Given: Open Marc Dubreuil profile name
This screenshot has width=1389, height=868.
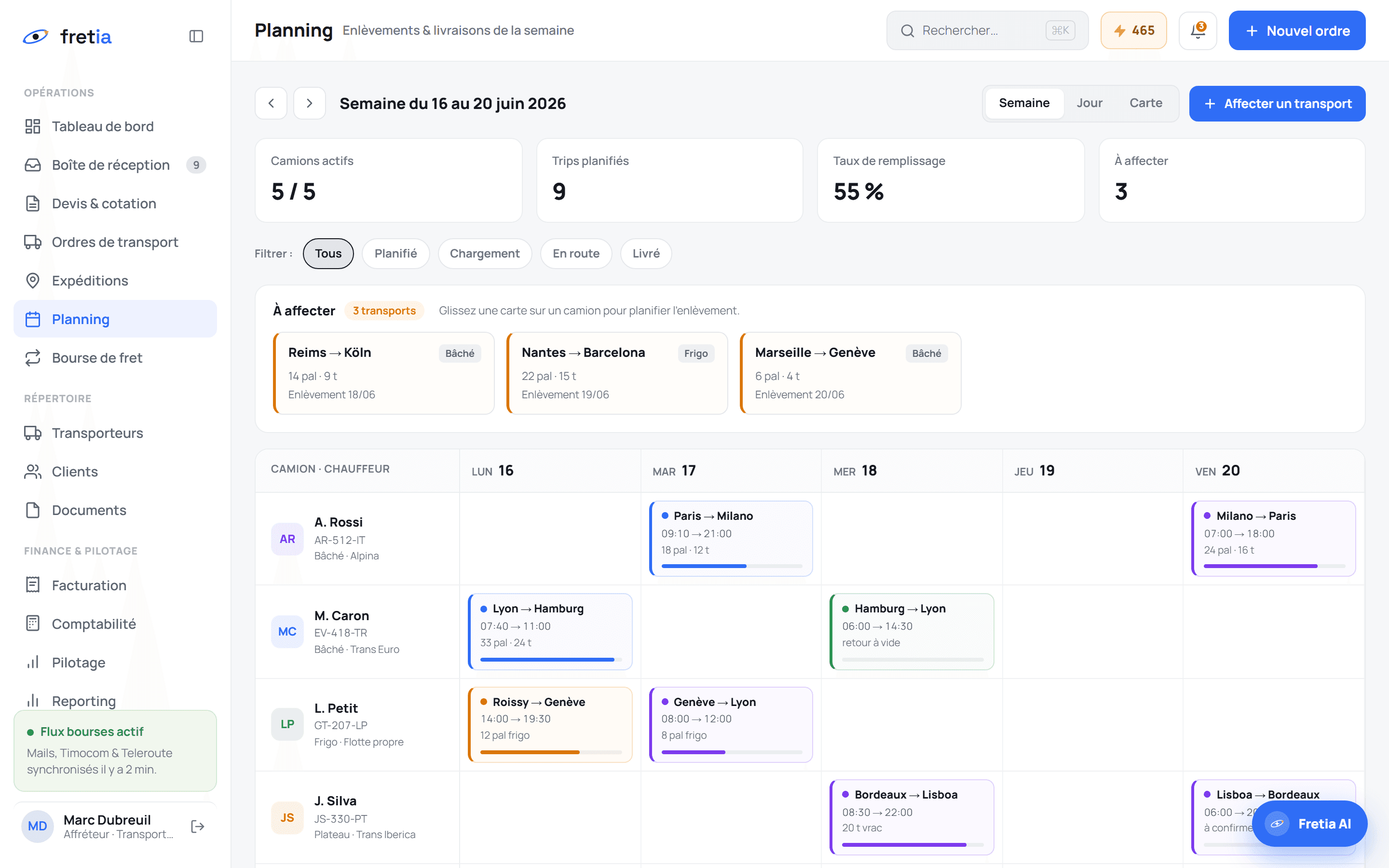Looking at the screenshot, I should [107, 820].
